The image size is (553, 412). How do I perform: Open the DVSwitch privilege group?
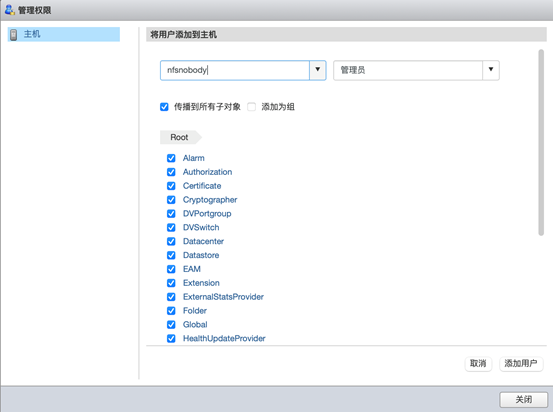[x=201, y=228]
